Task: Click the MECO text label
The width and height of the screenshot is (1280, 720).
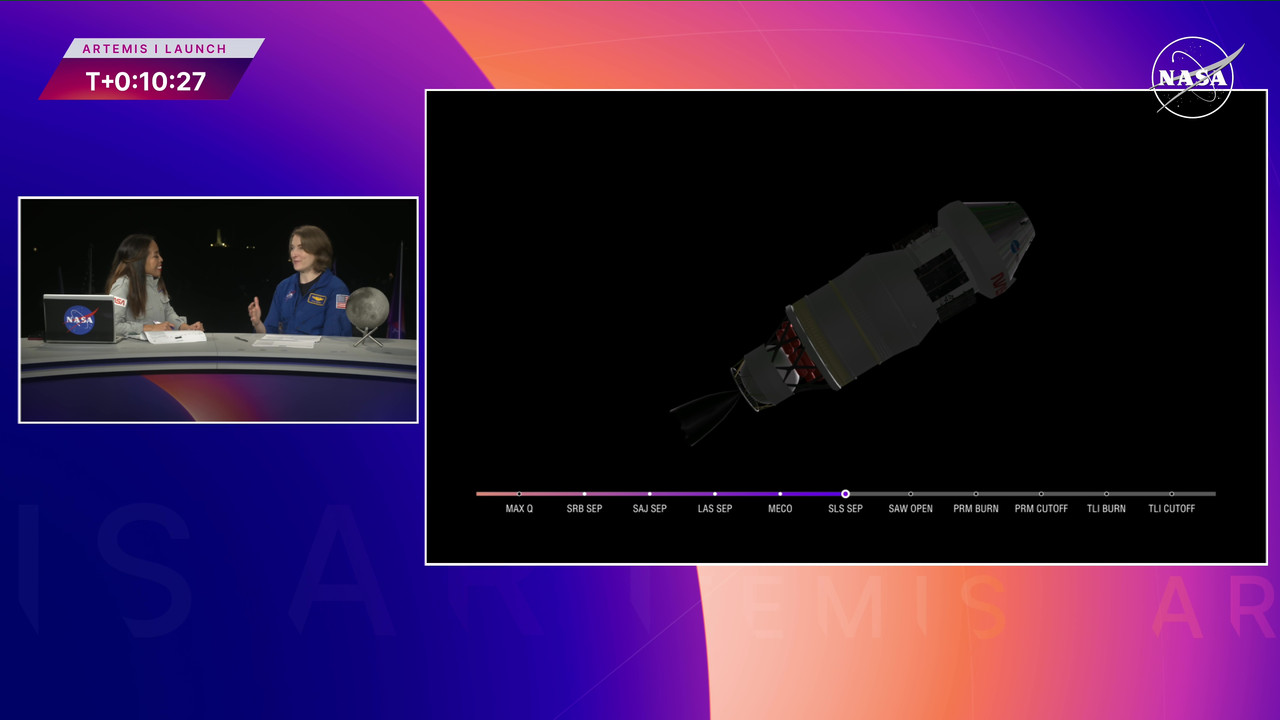Action: coord(780,508)
